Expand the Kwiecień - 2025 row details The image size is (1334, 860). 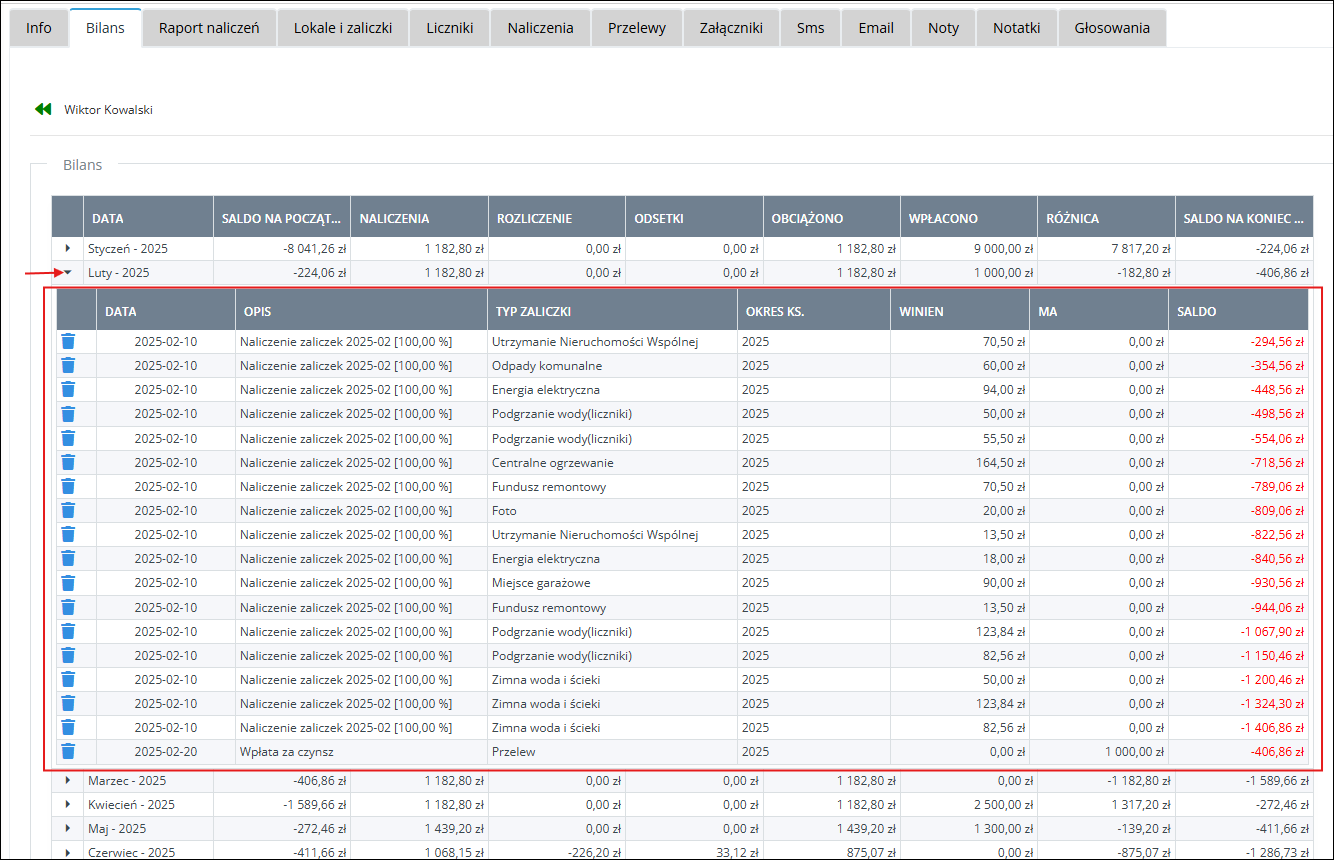tap(68, 804)
